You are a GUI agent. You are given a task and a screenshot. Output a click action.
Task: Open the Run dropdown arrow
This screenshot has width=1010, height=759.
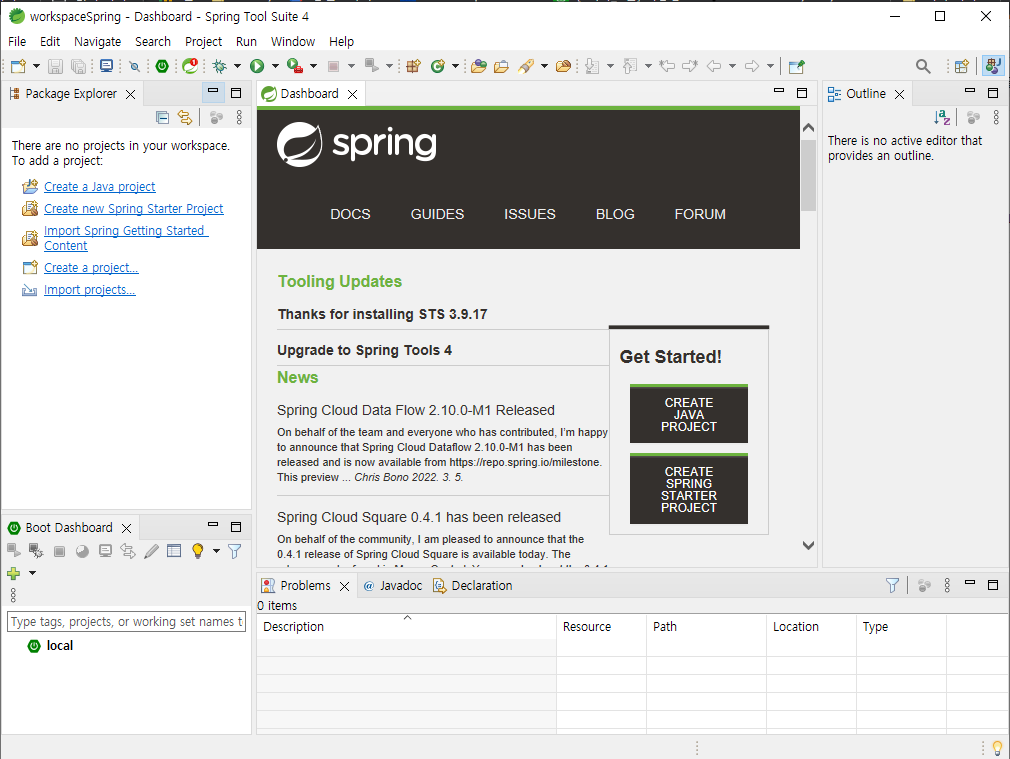point(275,66)
